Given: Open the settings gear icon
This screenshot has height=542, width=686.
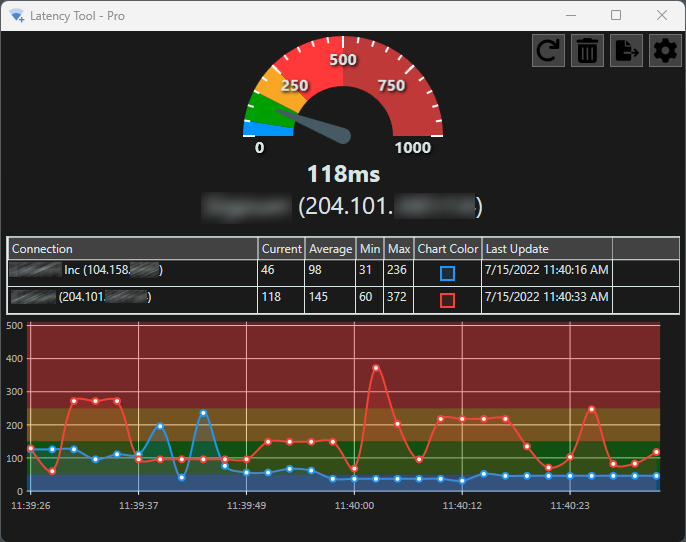Looking at the screenshot, I should point(665,51).
